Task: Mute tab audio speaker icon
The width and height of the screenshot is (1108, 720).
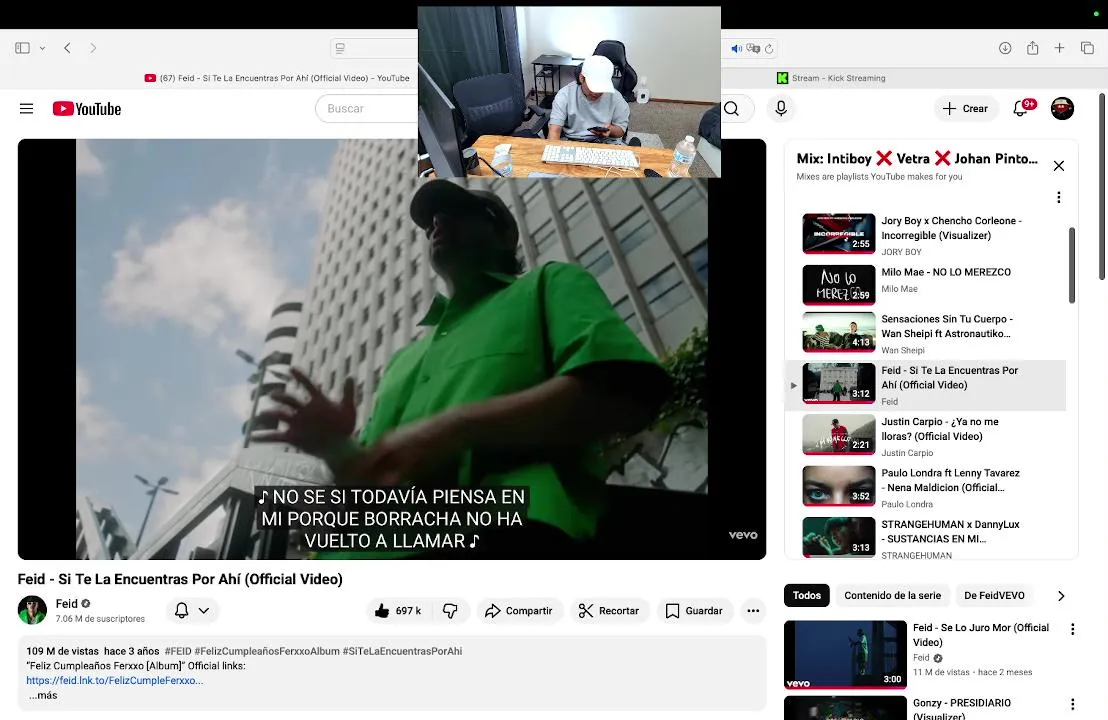Action: coord(736,48)
